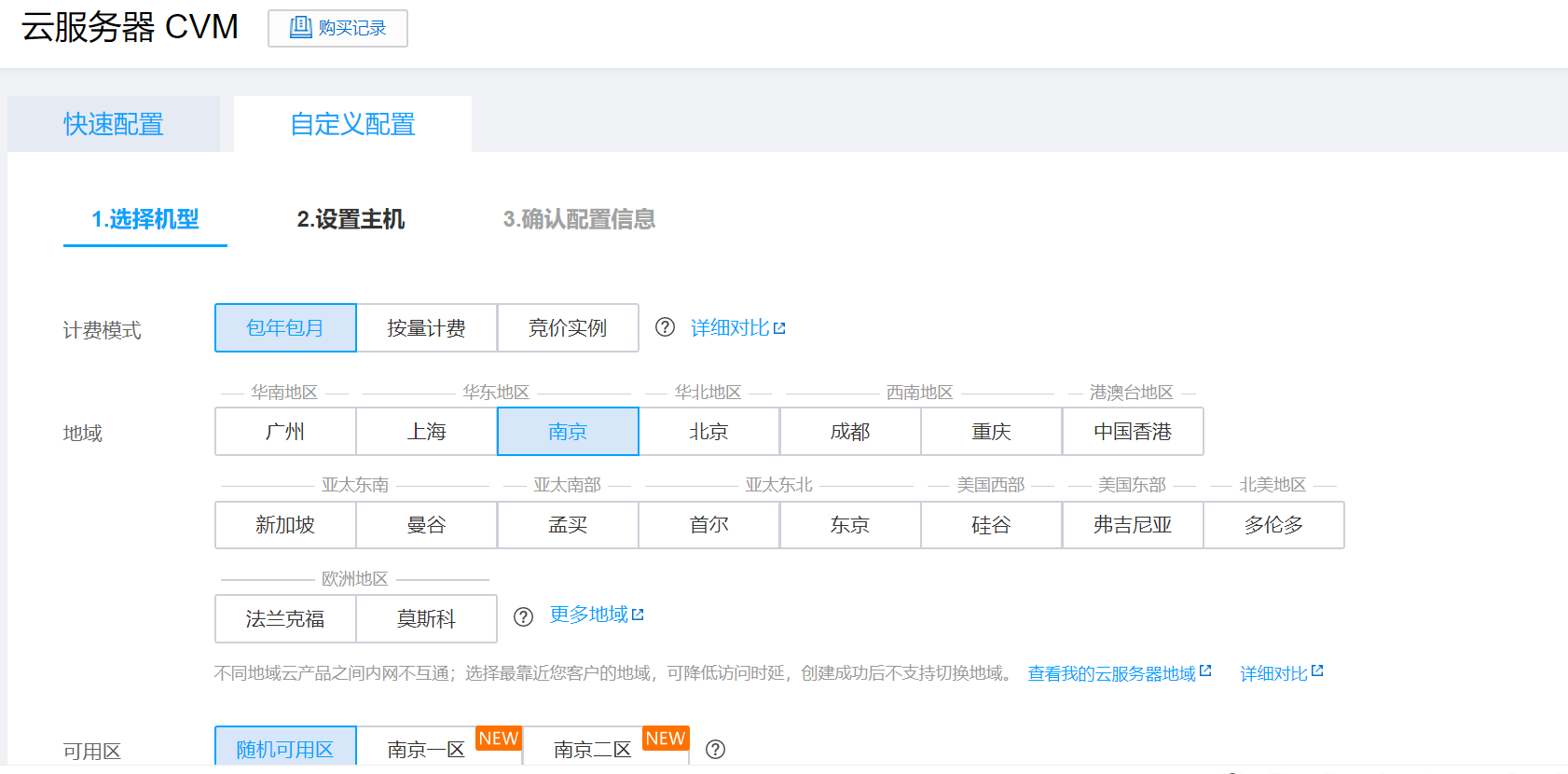
Task: Choose 成都 region
Action: [x=850, y=432]
